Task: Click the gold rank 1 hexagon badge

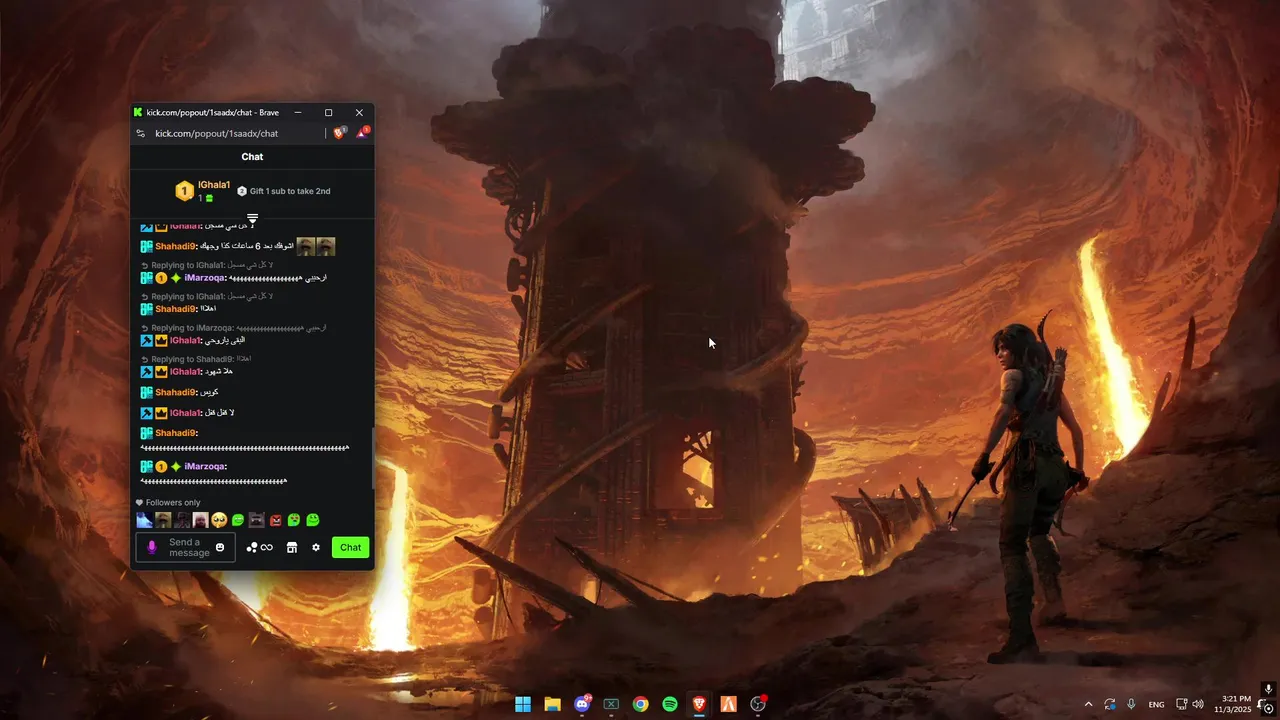Action: 184,191
